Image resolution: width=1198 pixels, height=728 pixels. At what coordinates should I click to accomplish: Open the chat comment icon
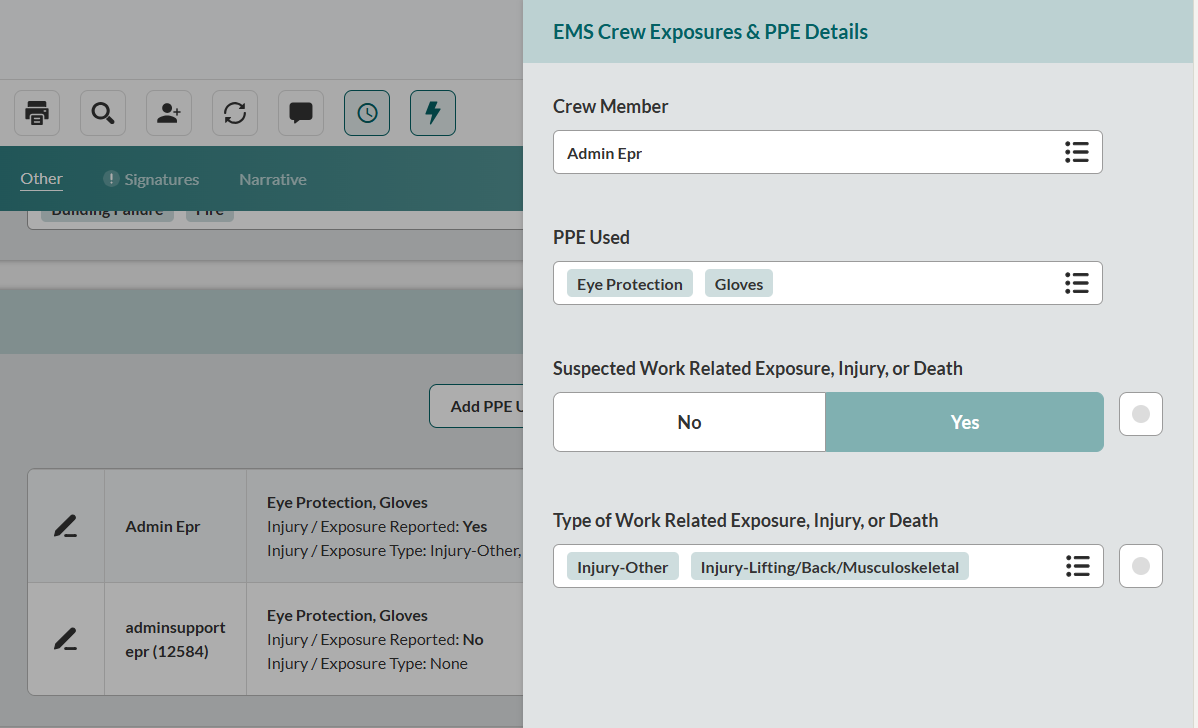301,113
